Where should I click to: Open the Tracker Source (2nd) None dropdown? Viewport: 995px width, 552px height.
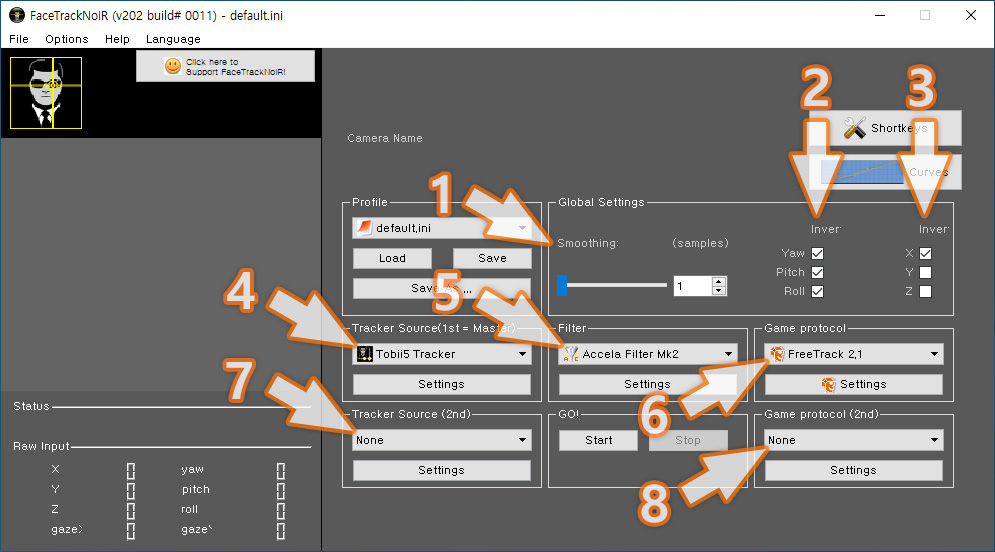coord(442,440)
